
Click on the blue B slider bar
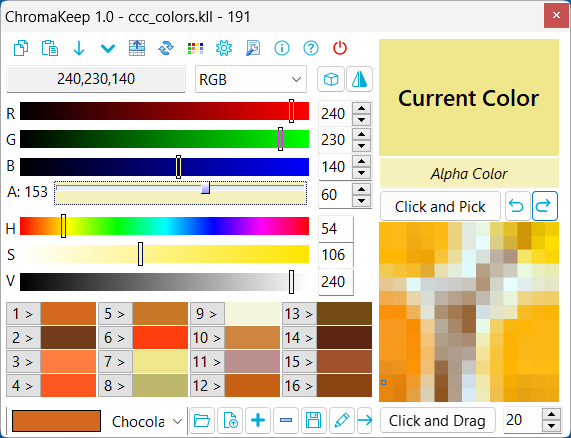click(x=164, y=167)
